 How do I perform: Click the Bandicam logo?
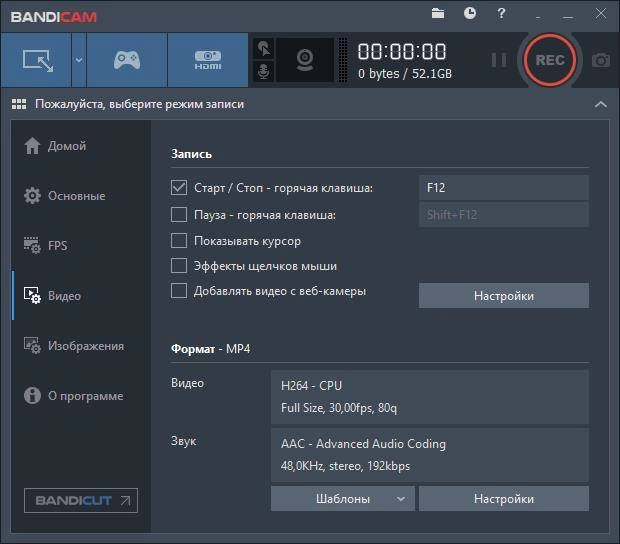click(54, 17)
